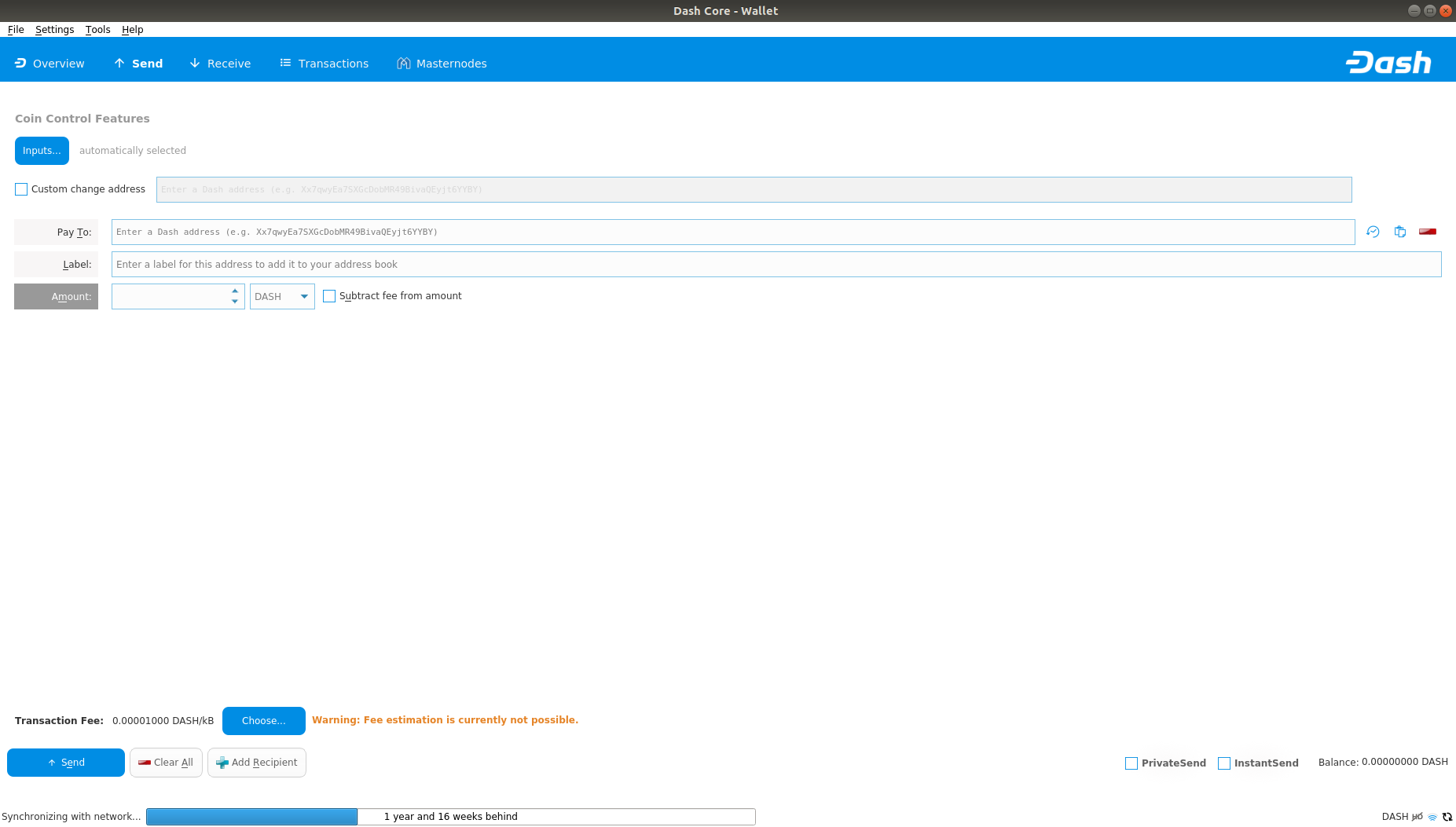Image resolution: width=1456 pixels, height=827 pixels.
Task: Click the sync status spinner icon
Action: pos(1447,817)
